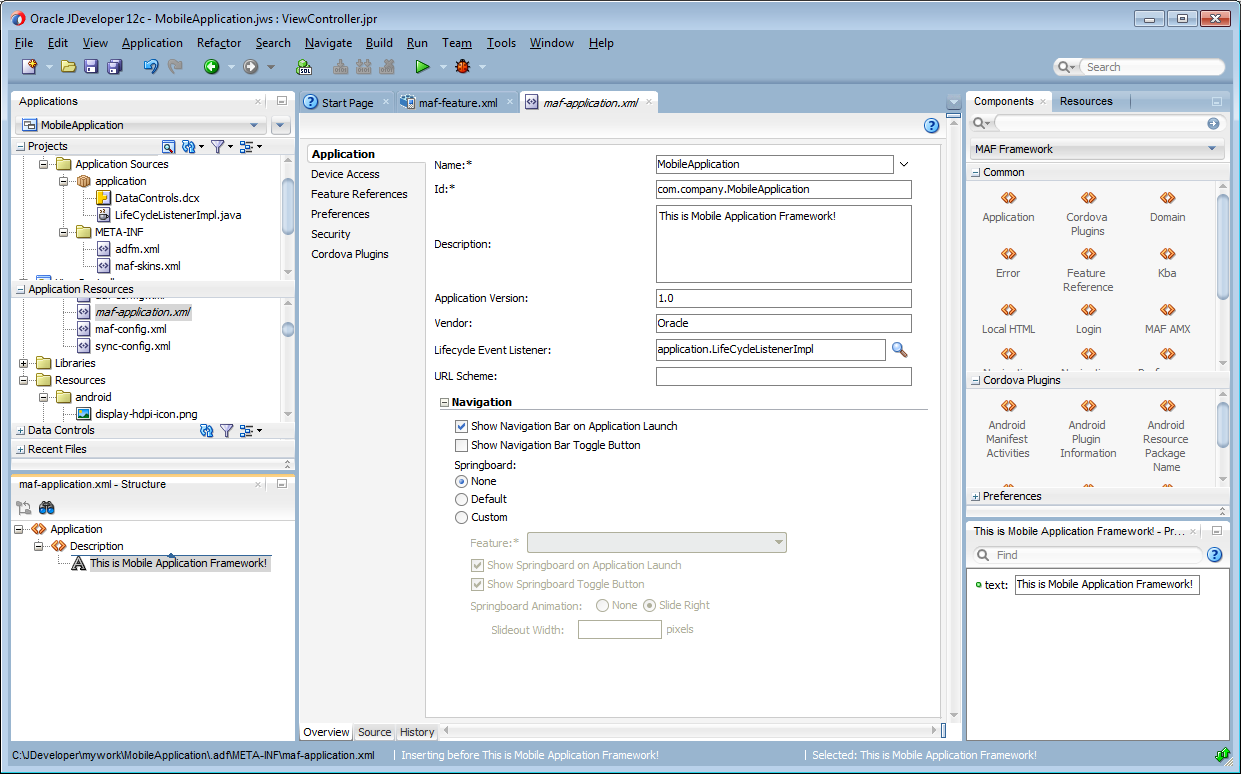Click the green Back navigation arrow
The height and width of the screenshot is (774, 1241).
tap(212, 67)
